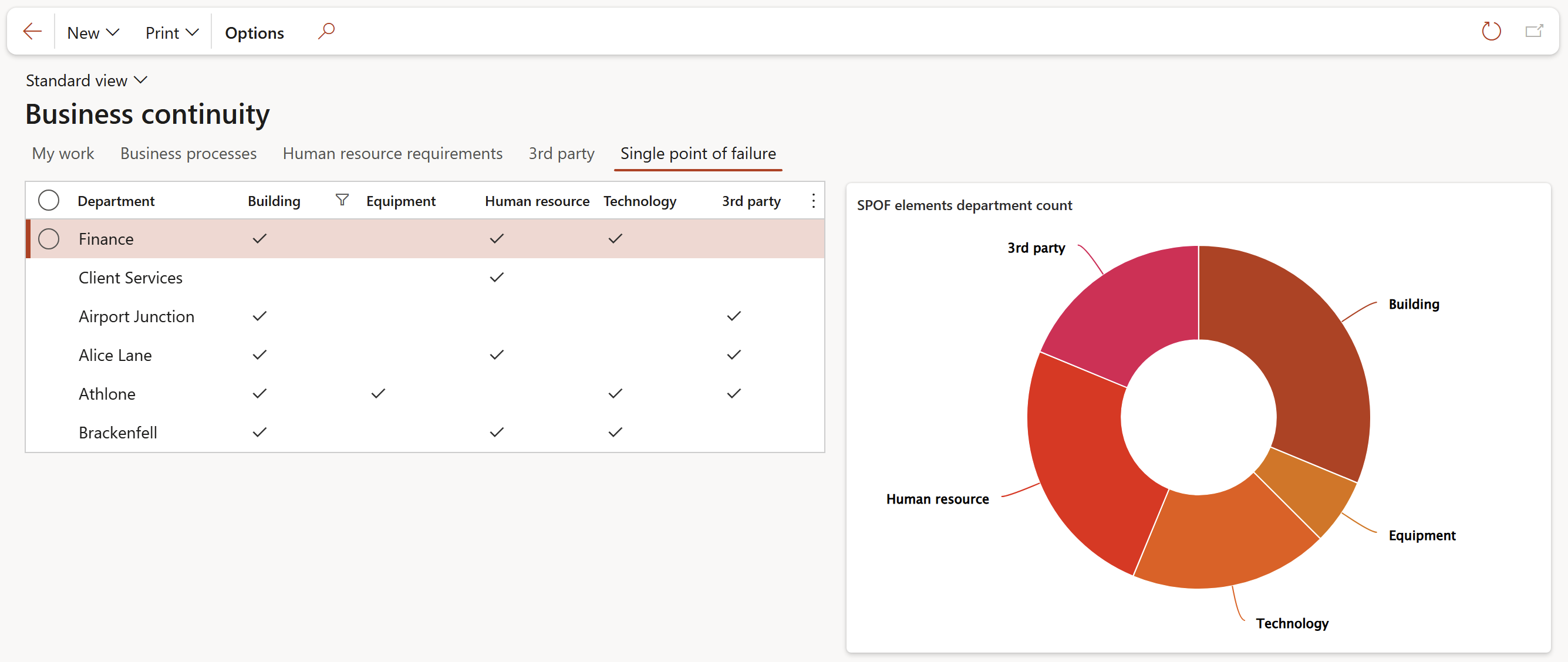Open the Standard view dropdown

[x=86, y=80]
